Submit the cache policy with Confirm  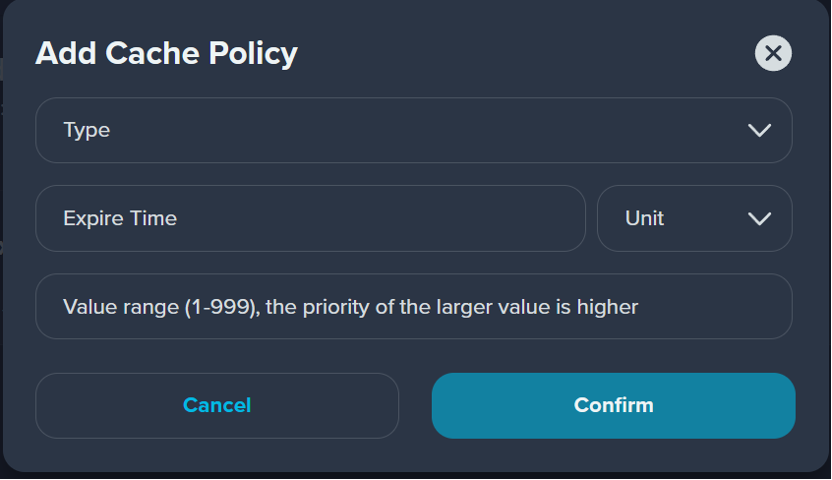[613, 406]
